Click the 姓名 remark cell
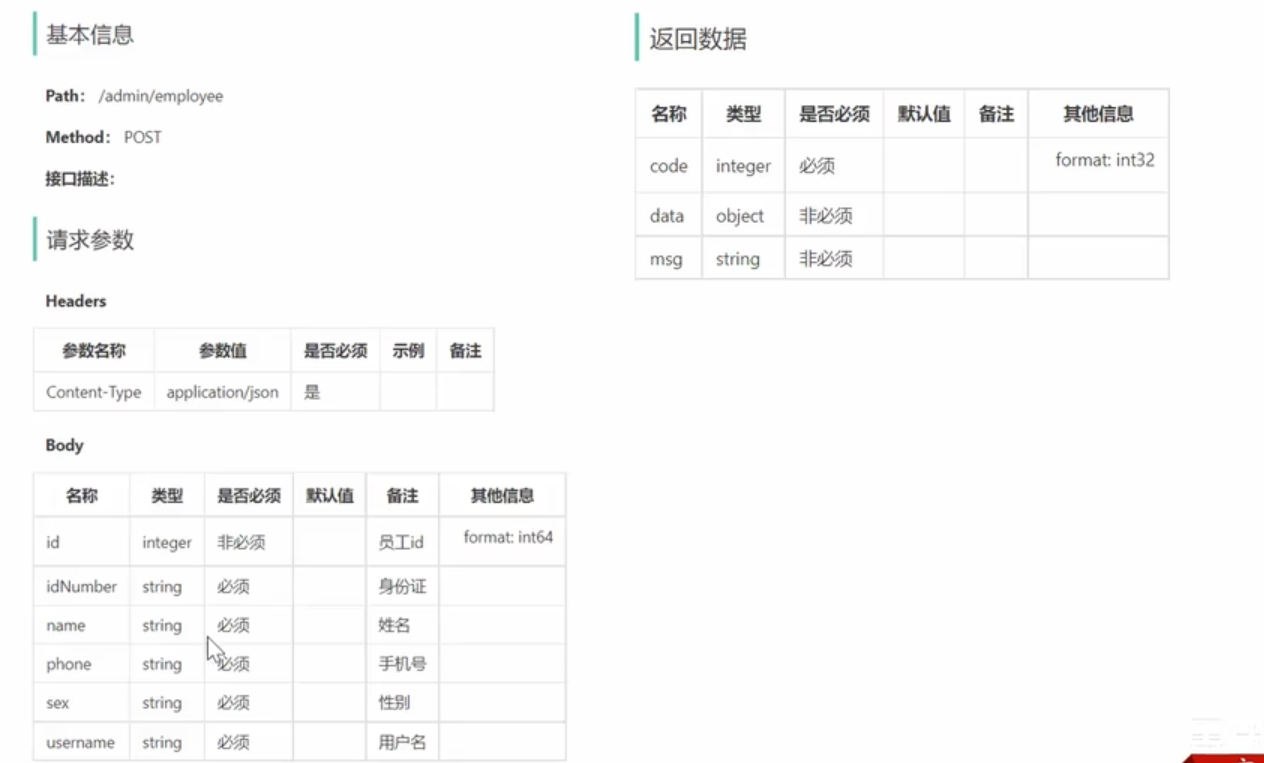Image resolution: width=1264 pixels, height=763 pixels. (x=402, y=625)
